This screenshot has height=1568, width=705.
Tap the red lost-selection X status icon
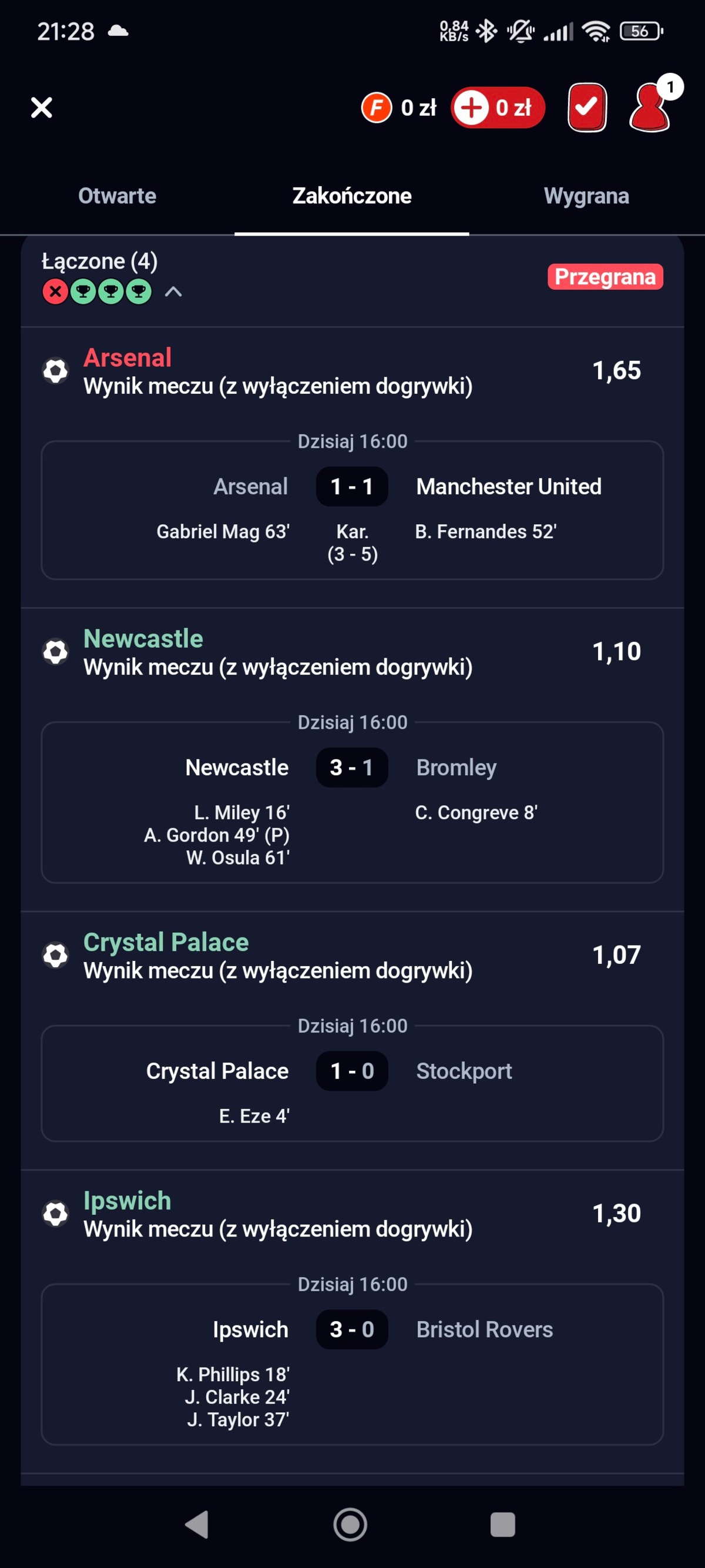pyautogui.click(x=55, y=292)
